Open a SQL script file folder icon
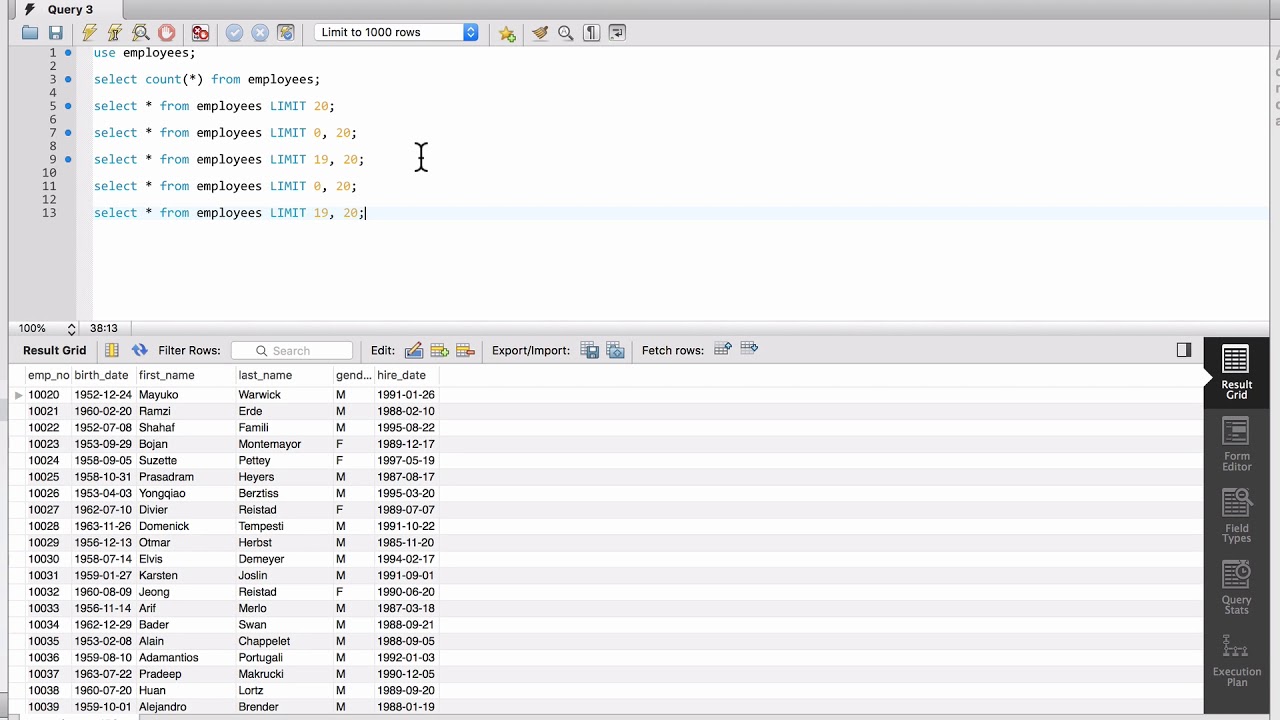Screen dimensions: 1280x720 point(30,33)
